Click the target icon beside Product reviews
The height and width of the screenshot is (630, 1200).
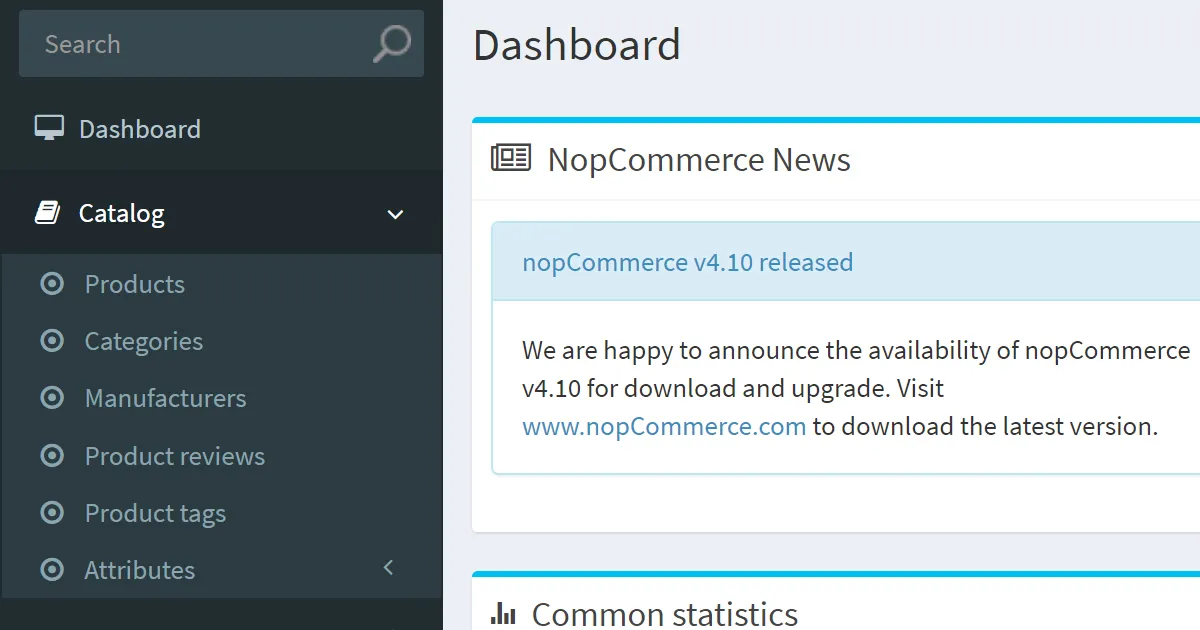(x=52, y=456)
